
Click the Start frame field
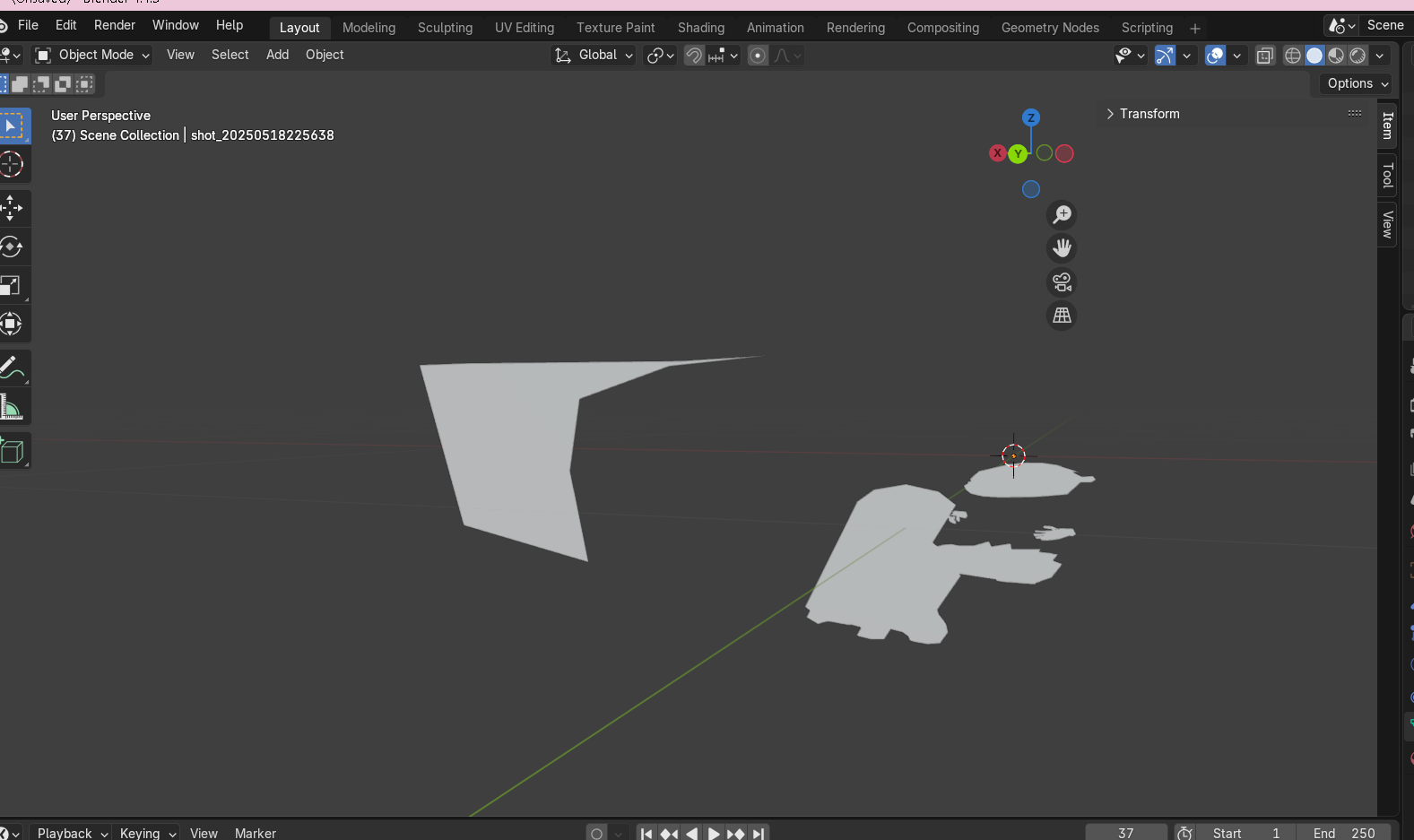tap(1246, 834)
